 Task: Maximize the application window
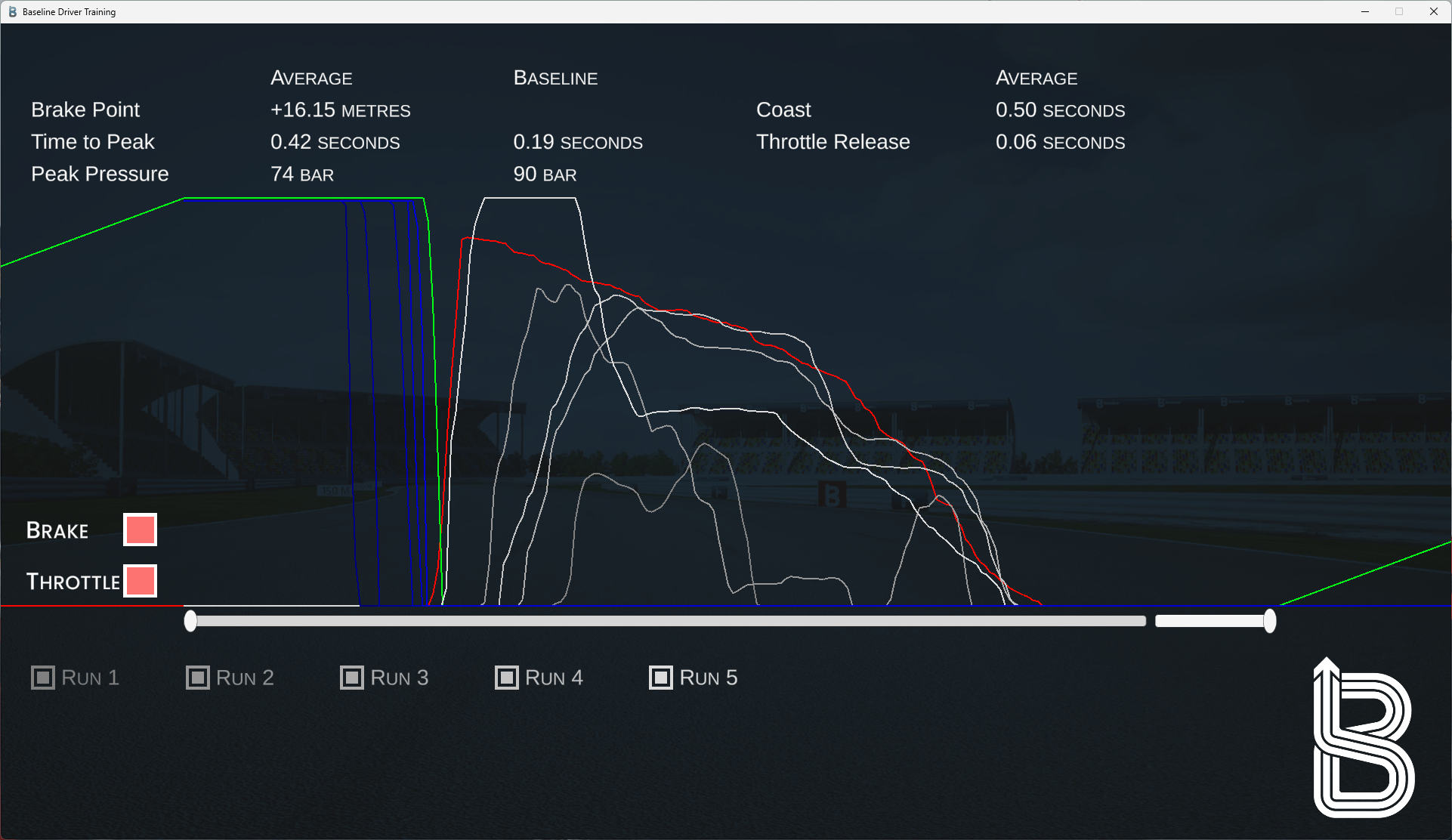(x=1399, y=11)
